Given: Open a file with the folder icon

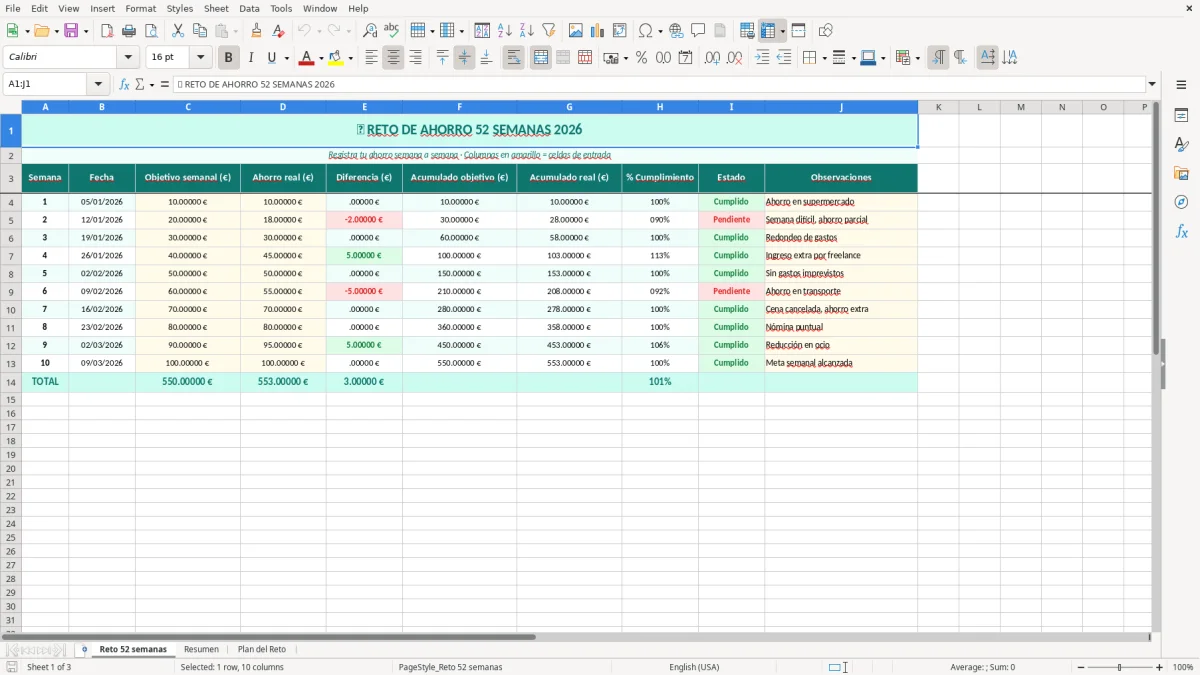Looking at the screenshot, I should point(41,31).
